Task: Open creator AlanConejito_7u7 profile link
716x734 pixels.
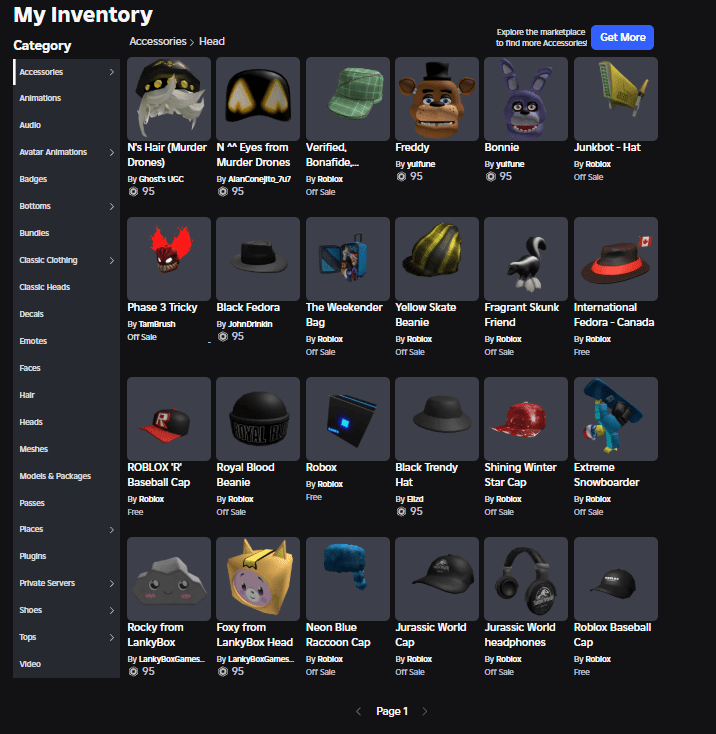Action: coord(259,179)
